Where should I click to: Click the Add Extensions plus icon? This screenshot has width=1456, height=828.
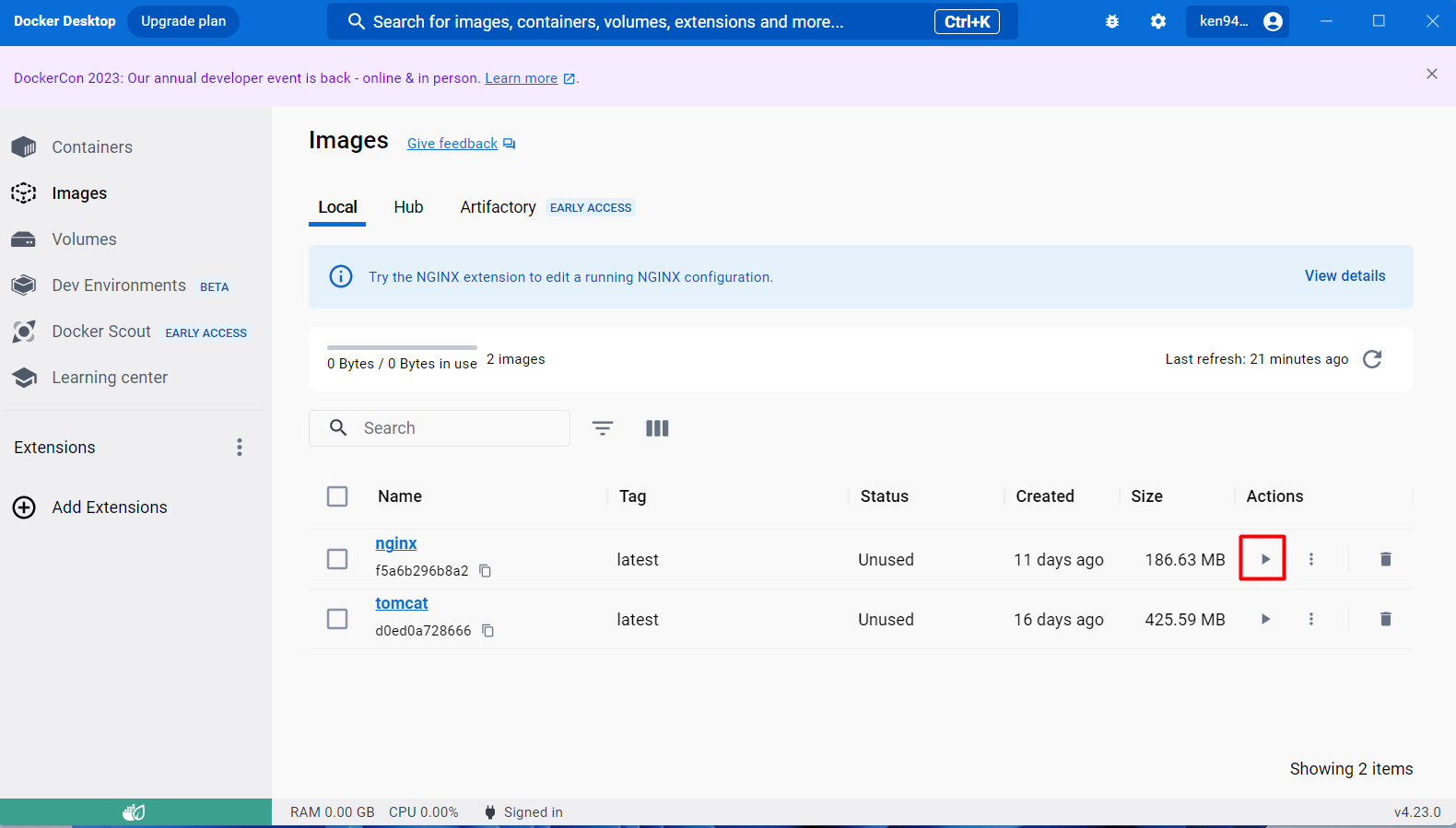[x=24, y=507]
